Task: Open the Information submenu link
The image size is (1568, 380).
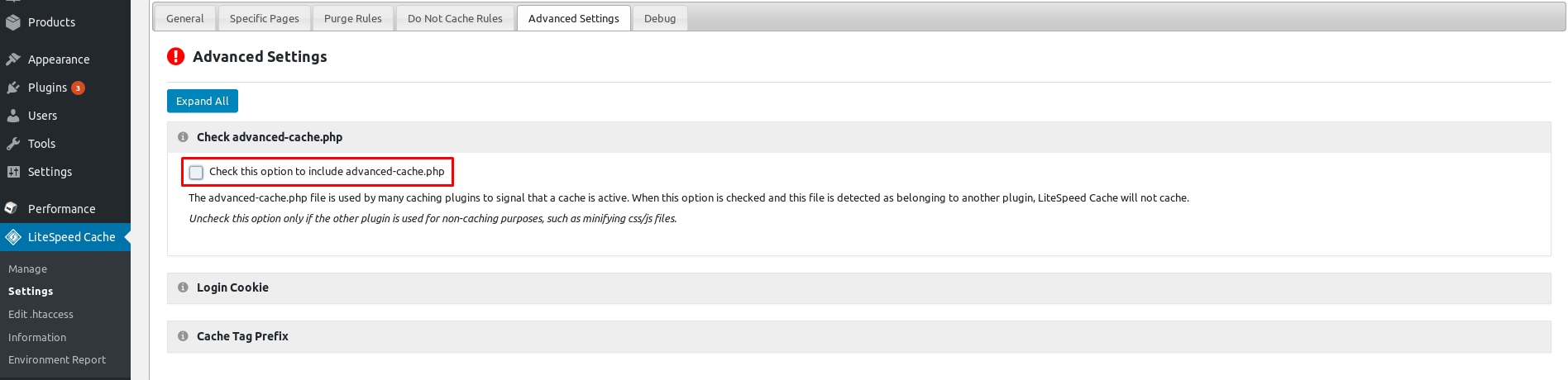Action: click(x=37, y=338)
